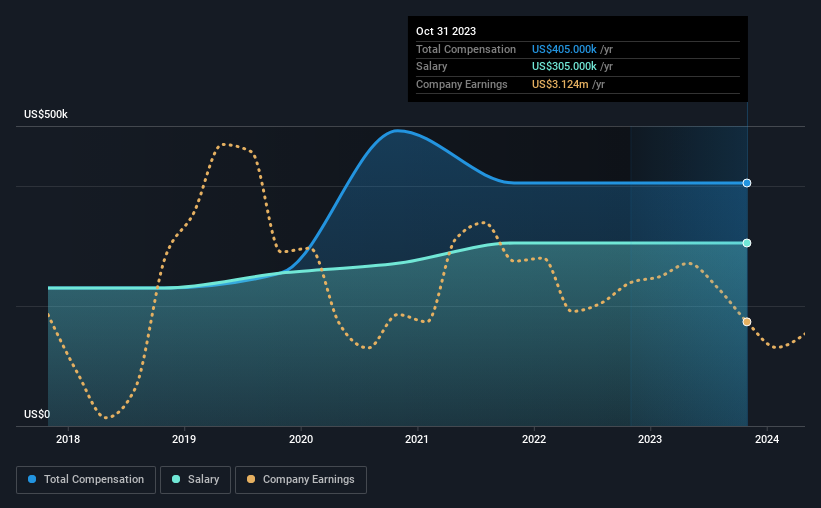821x508 pixels.
Task: Click the blue Total Compensation data point
Action: [747, 183]
